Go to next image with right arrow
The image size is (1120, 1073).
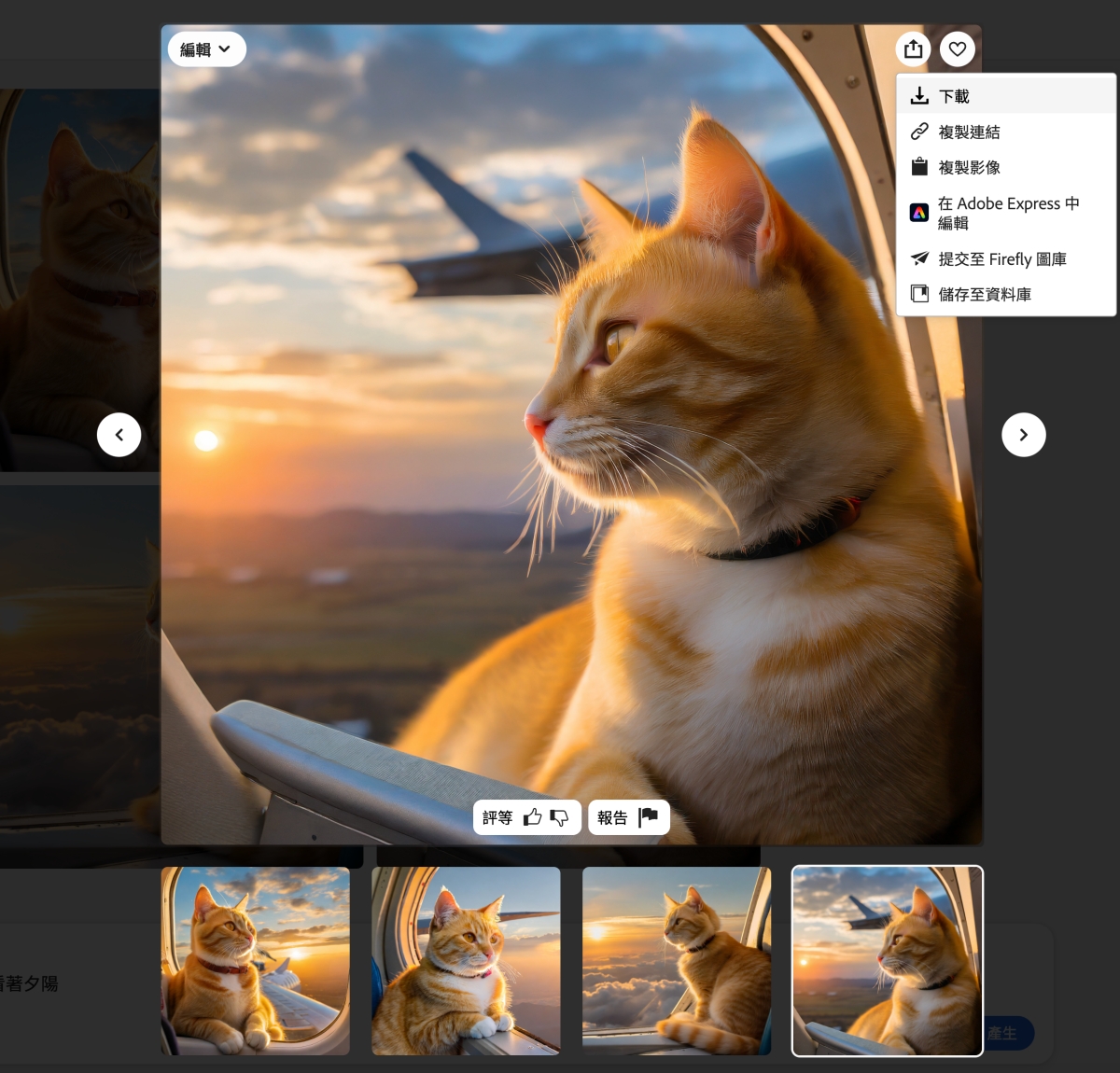point(1023,435)
